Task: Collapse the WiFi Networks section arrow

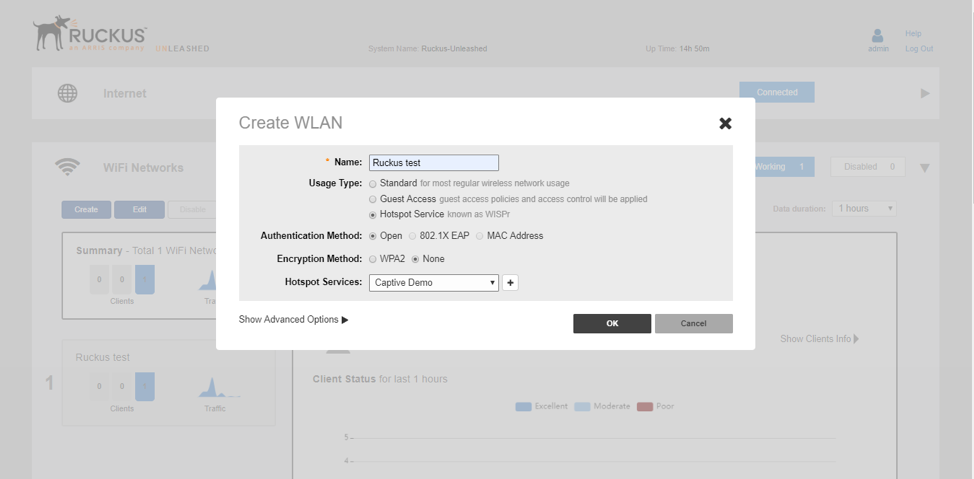Action: point(924,168)
